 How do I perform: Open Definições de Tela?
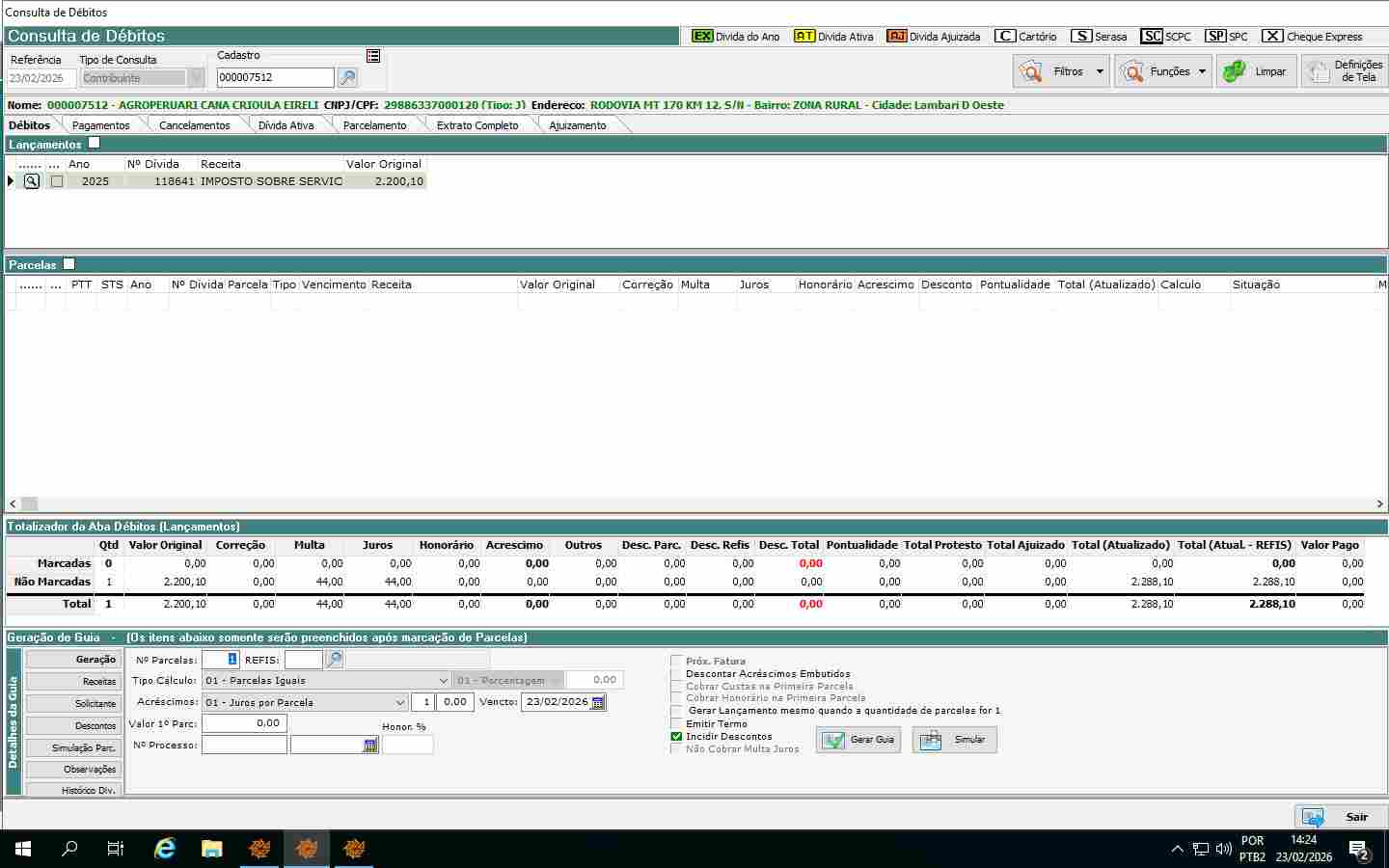click(x=1345, y=71)
